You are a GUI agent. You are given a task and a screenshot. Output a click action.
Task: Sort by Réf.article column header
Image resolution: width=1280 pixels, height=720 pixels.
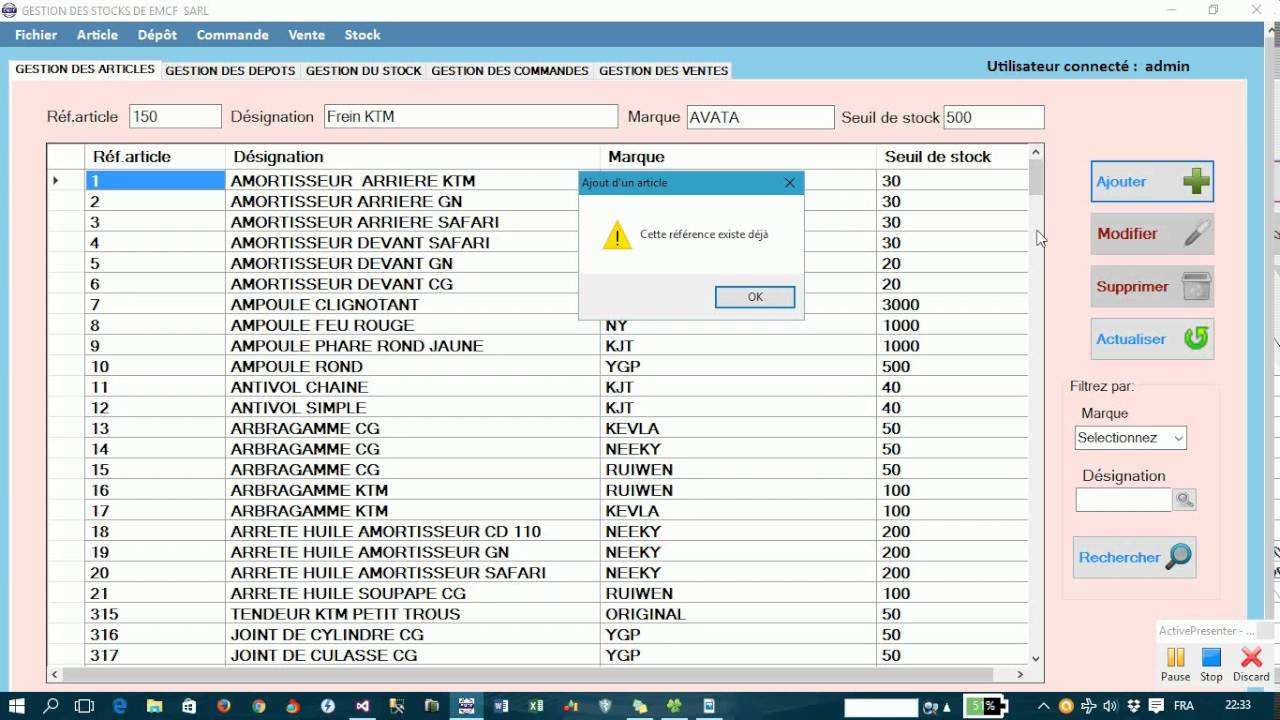(155, 157)
